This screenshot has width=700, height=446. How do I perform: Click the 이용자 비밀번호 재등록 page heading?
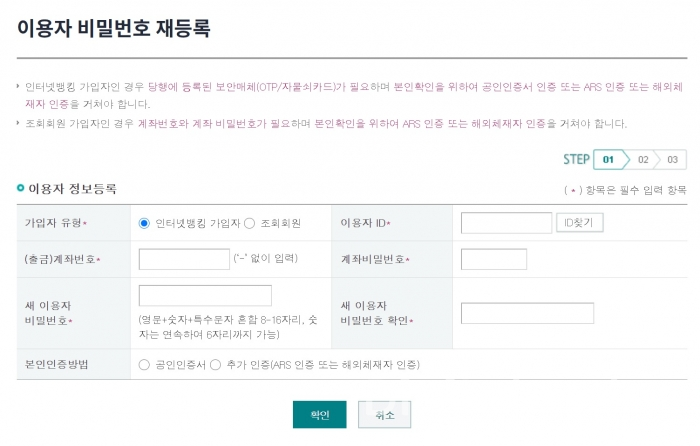point(113,27)
